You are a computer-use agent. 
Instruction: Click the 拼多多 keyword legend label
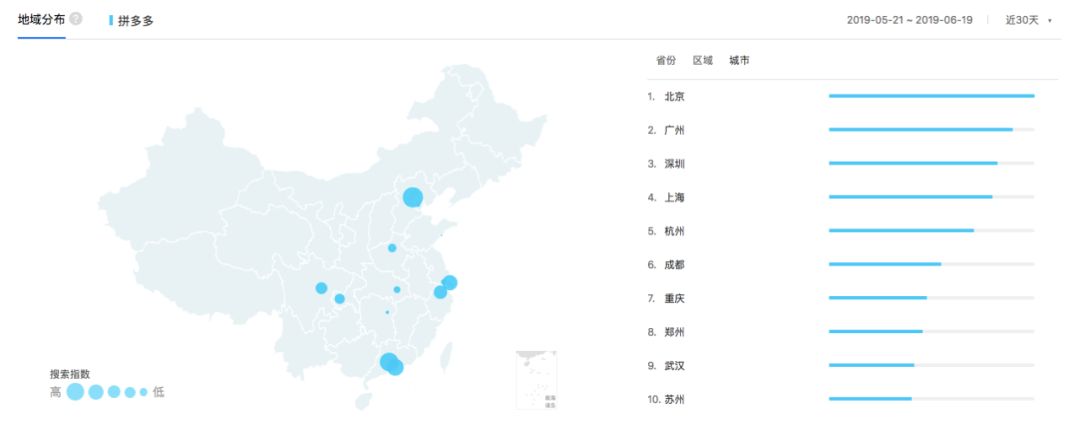pyautogui.click(x=136, y=21)
